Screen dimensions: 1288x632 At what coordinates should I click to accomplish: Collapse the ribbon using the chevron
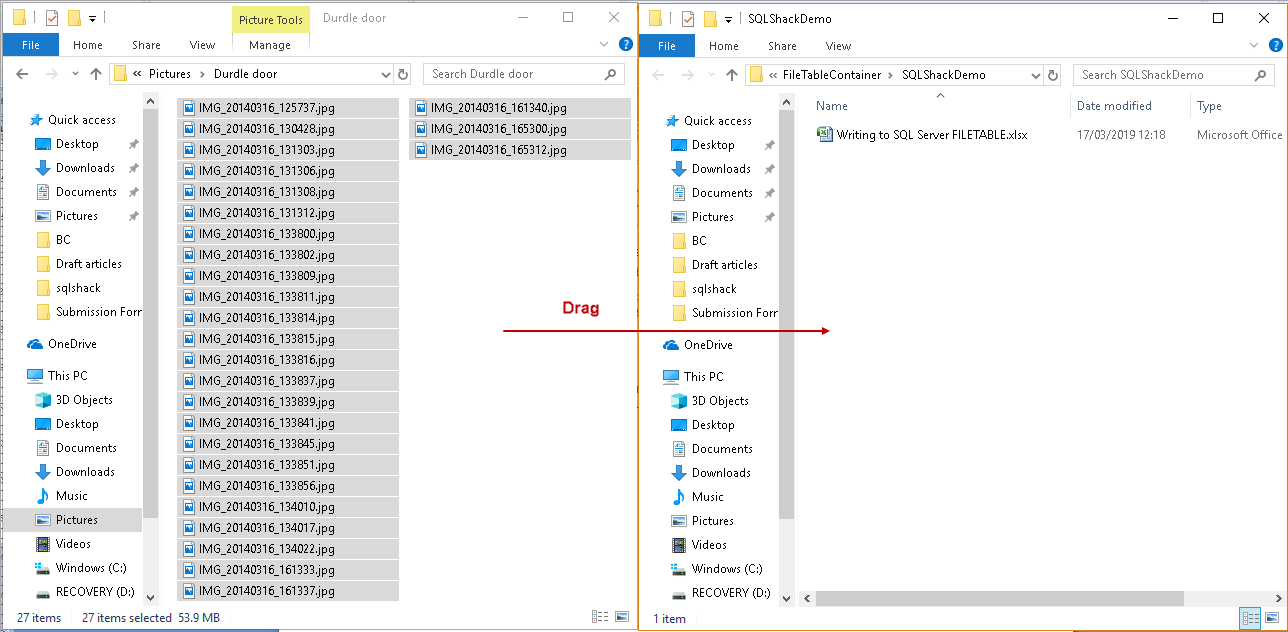[603, 44]
